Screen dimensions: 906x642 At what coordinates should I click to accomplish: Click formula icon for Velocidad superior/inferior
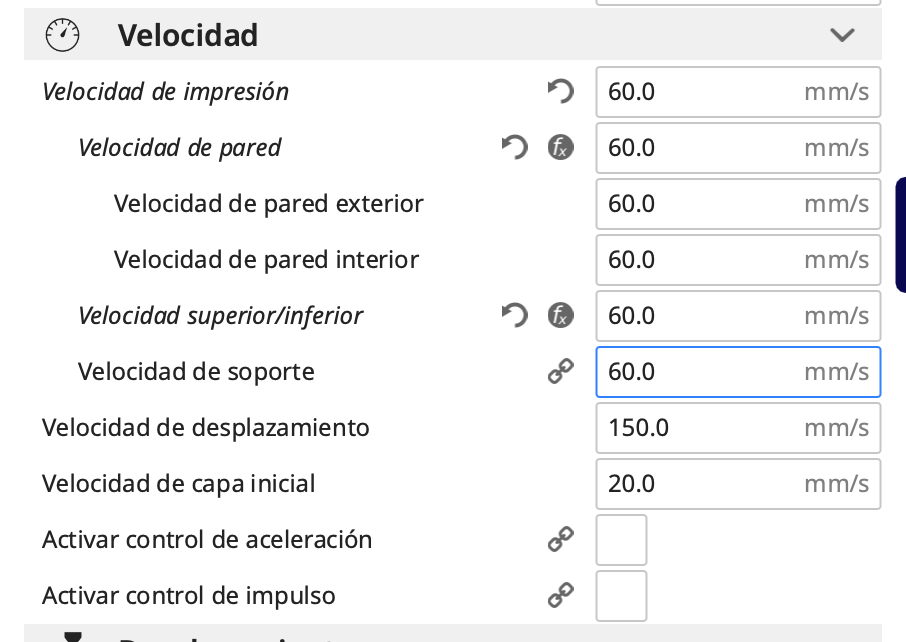click(561, 316)
